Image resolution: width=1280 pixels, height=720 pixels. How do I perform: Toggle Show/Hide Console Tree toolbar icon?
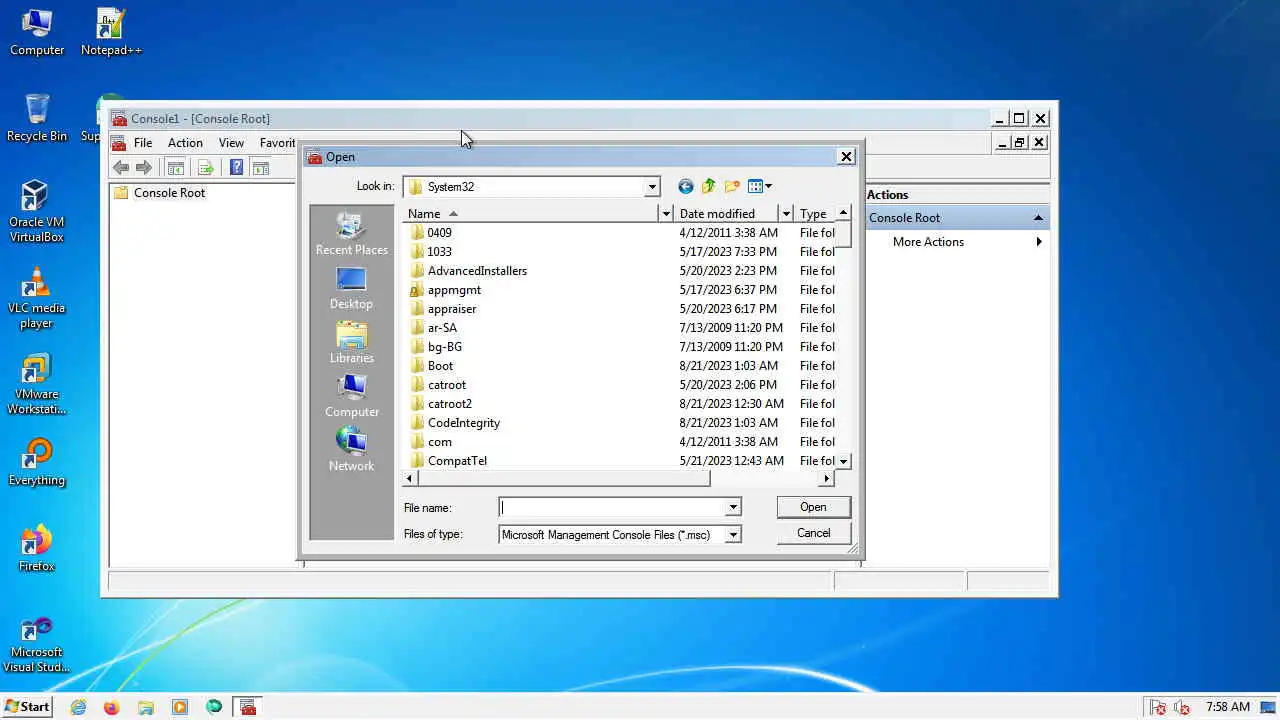pyautogui.click(x=175, y=168)
